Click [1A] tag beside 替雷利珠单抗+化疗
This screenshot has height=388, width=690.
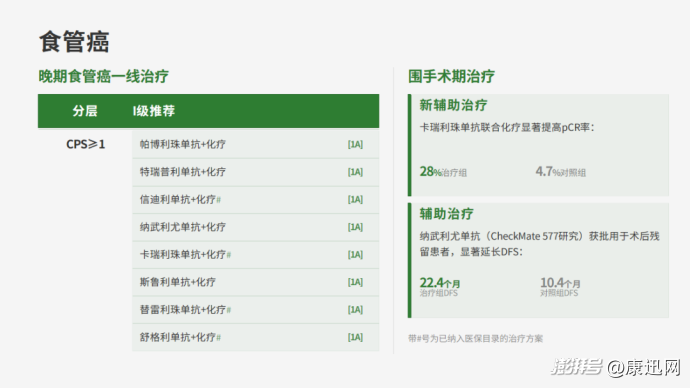point(355,310)
